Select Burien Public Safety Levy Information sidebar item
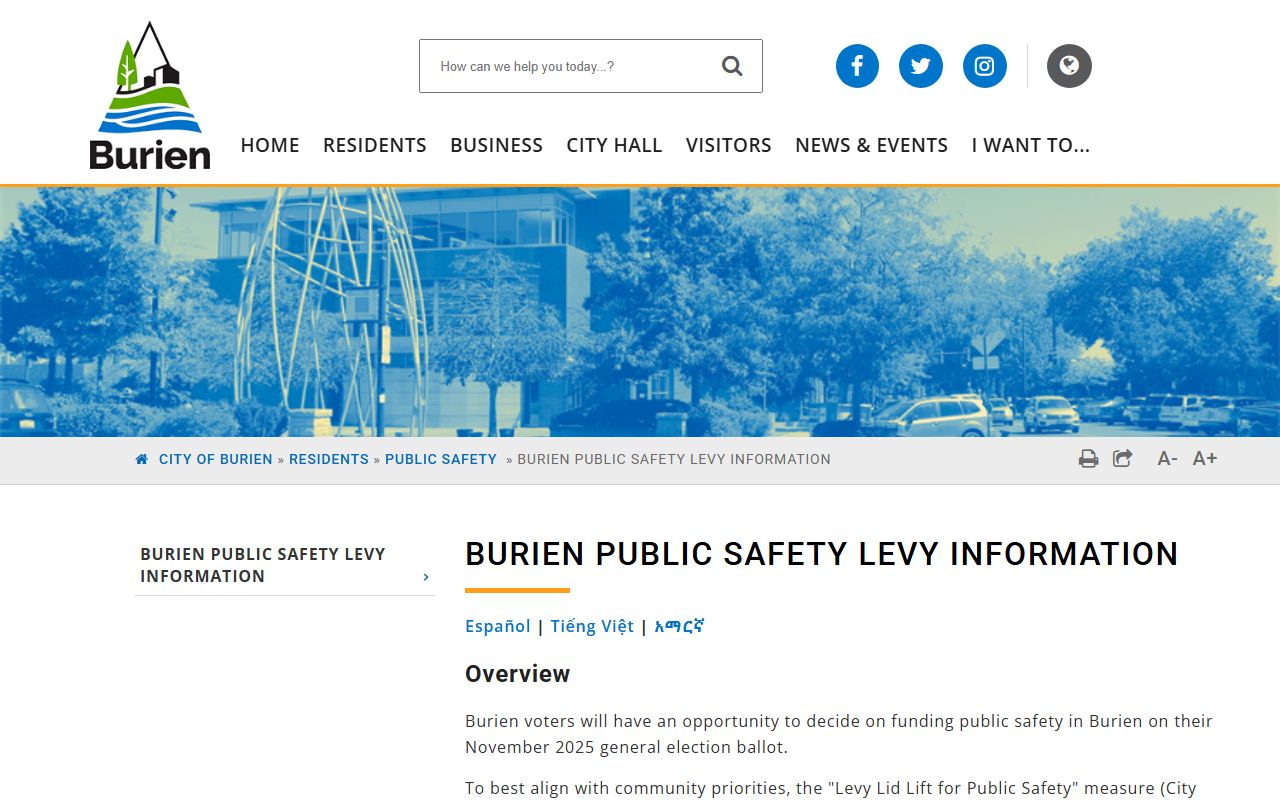The image size is (1280, 800). pos(285,565)
